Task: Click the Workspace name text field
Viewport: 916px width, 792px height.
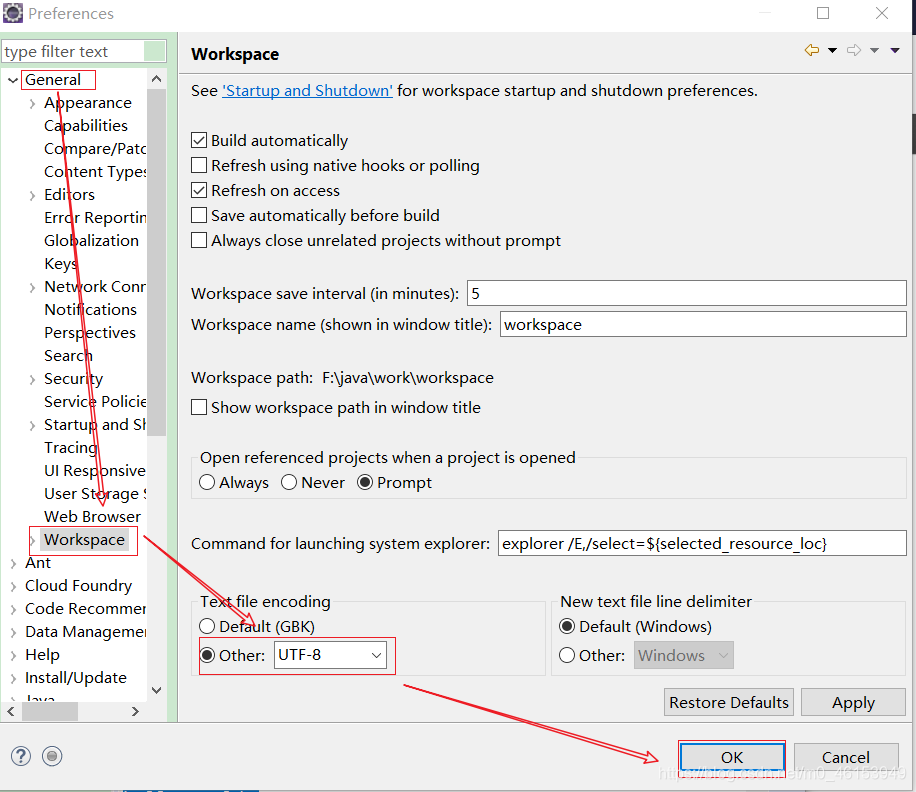Action: 703,324
